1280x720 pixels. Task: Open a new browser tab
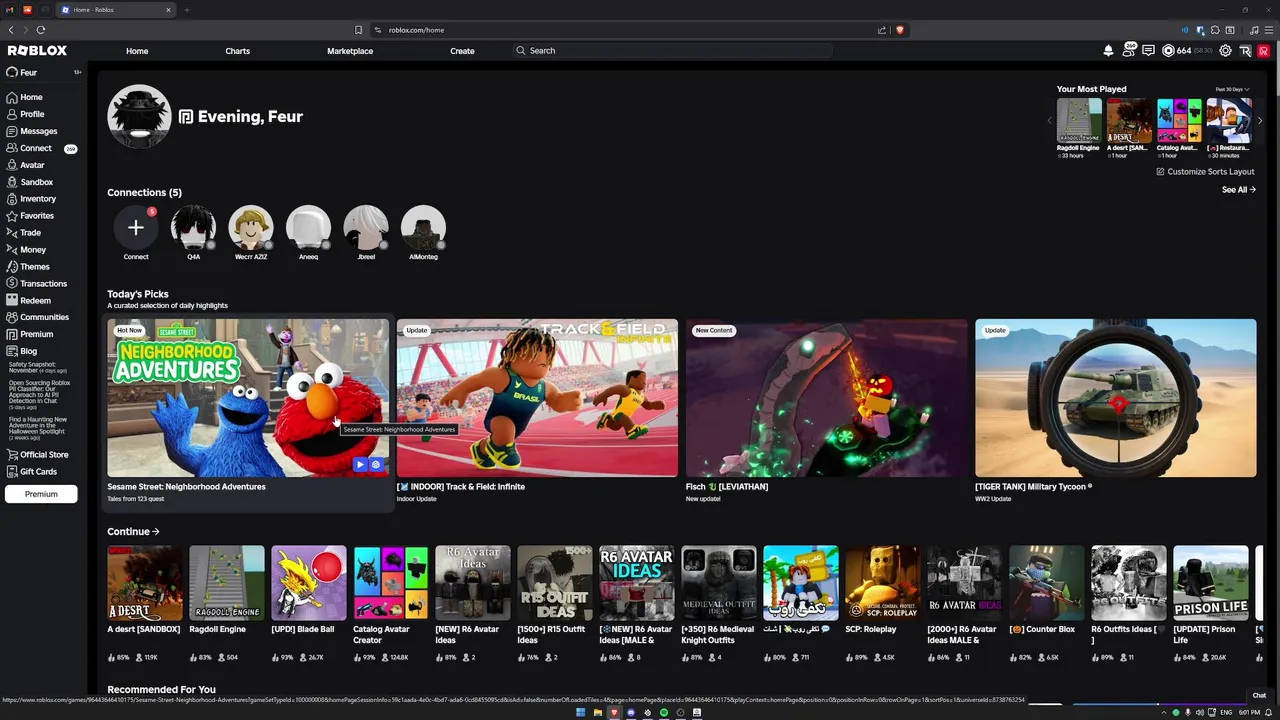186,10
